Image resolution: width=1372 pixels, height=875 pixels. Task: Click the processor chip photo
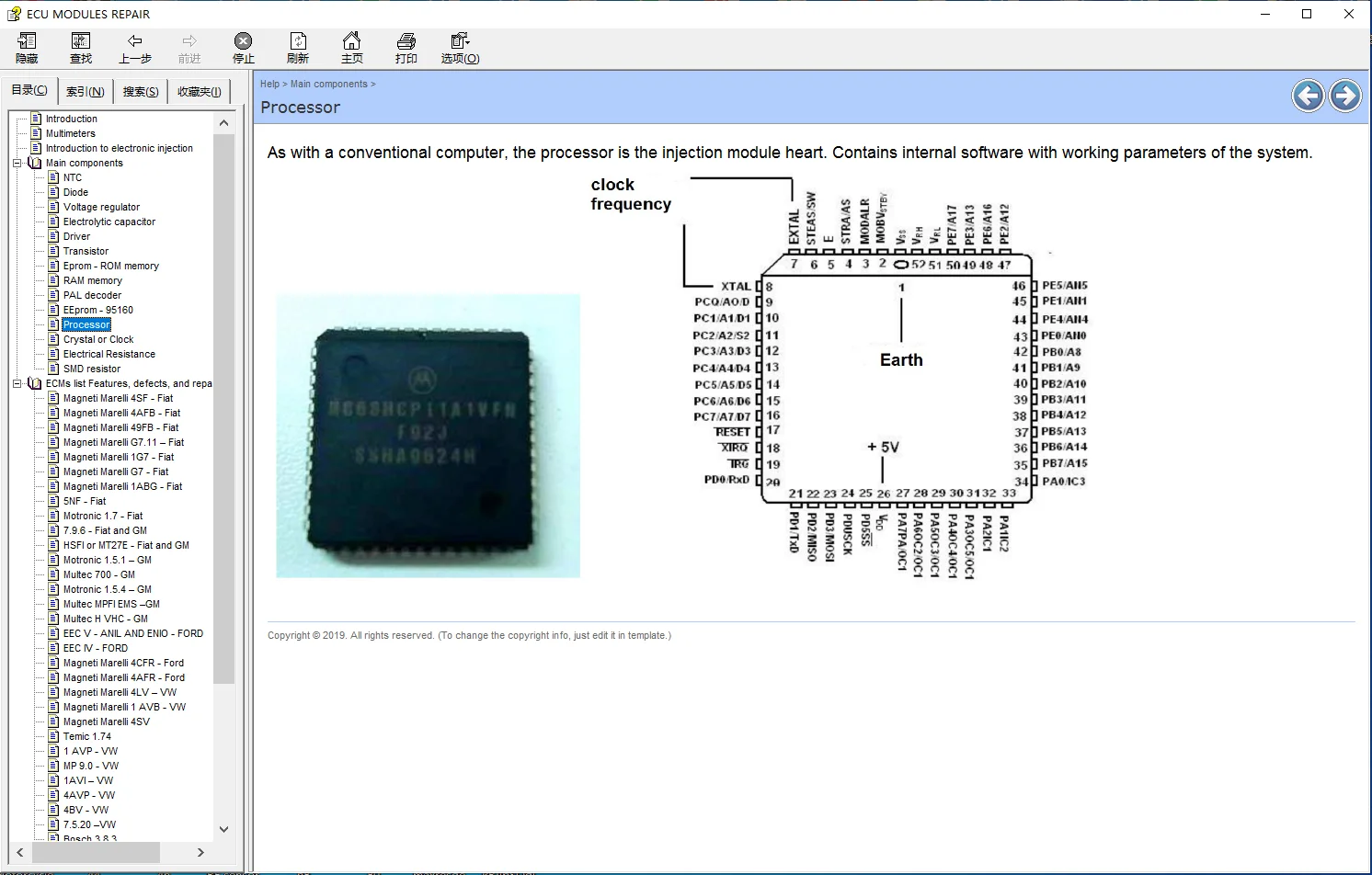click(x=429, y=436)
